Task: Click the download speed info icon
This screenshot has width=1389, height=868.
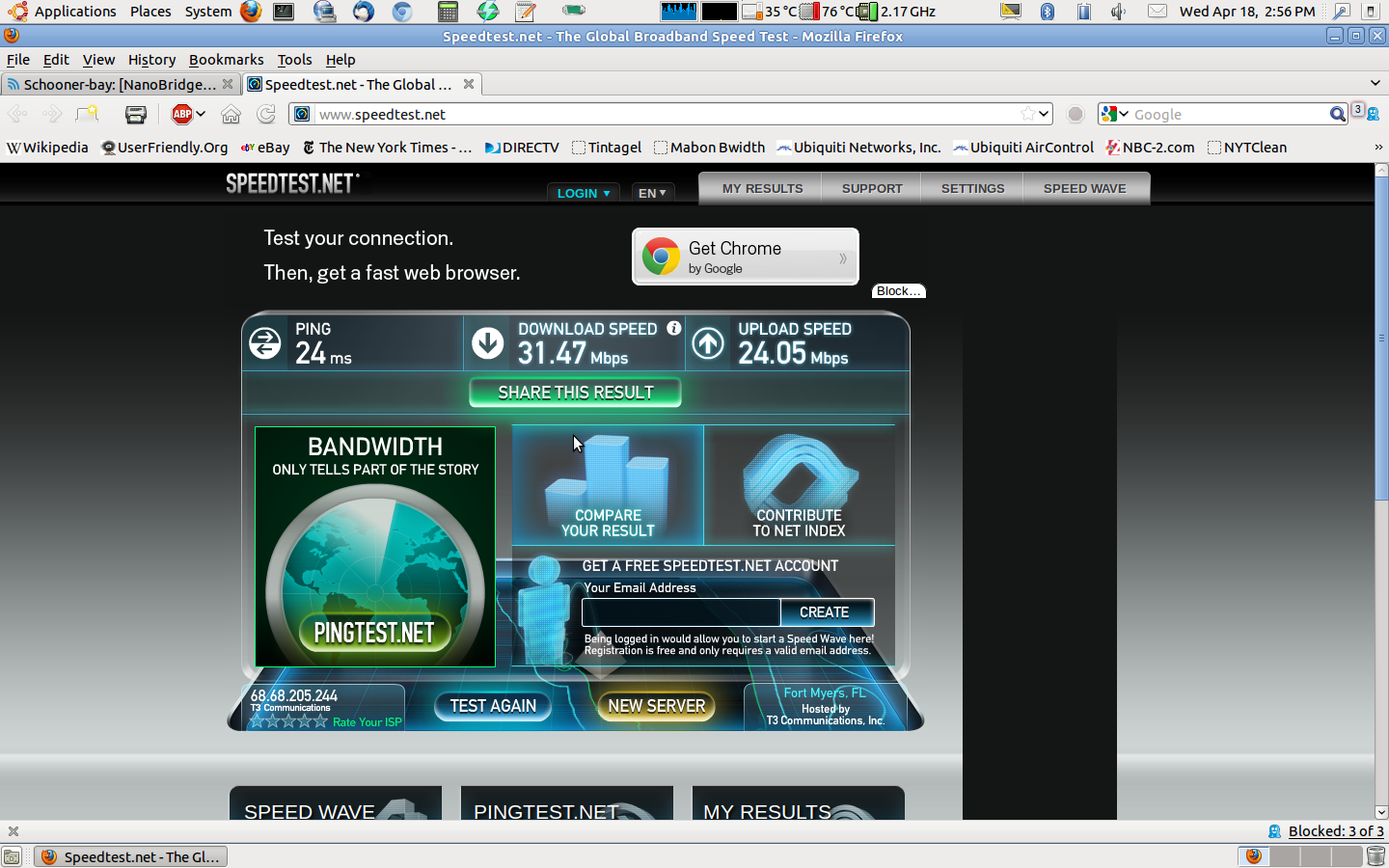Action: tap(674, 329)
